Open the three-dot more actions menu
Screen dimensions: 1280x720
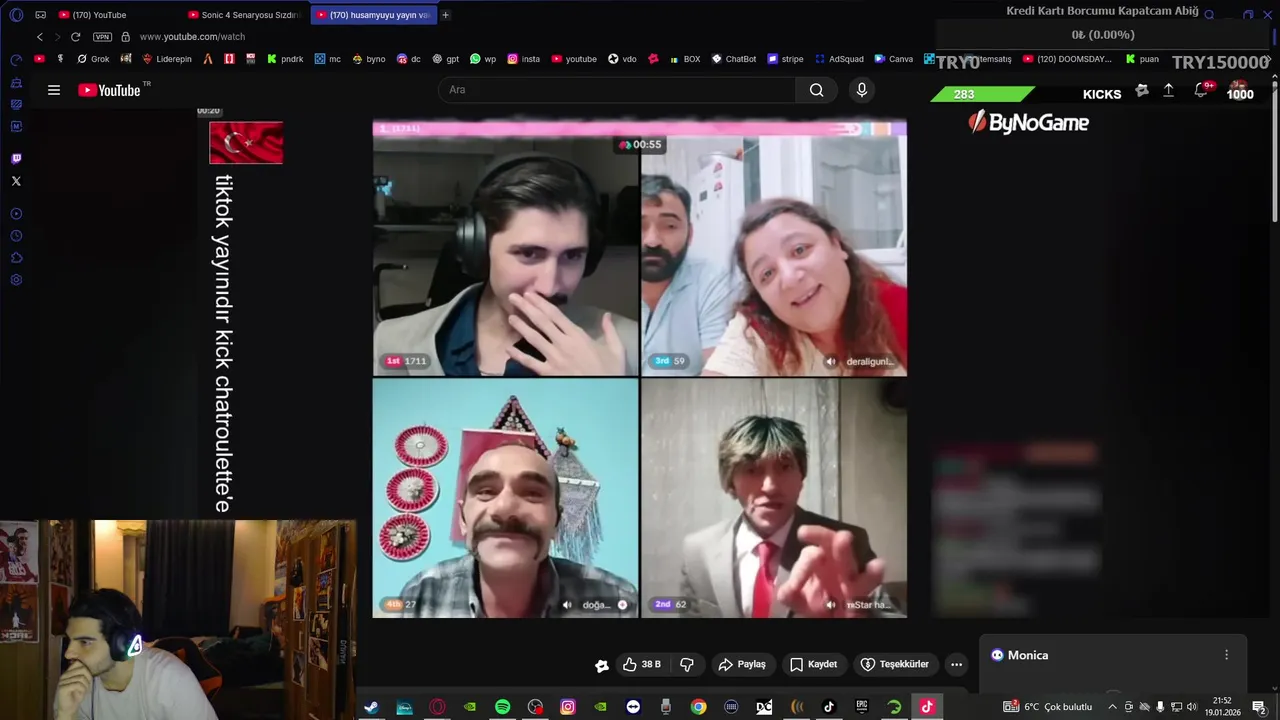pos(956,664)
